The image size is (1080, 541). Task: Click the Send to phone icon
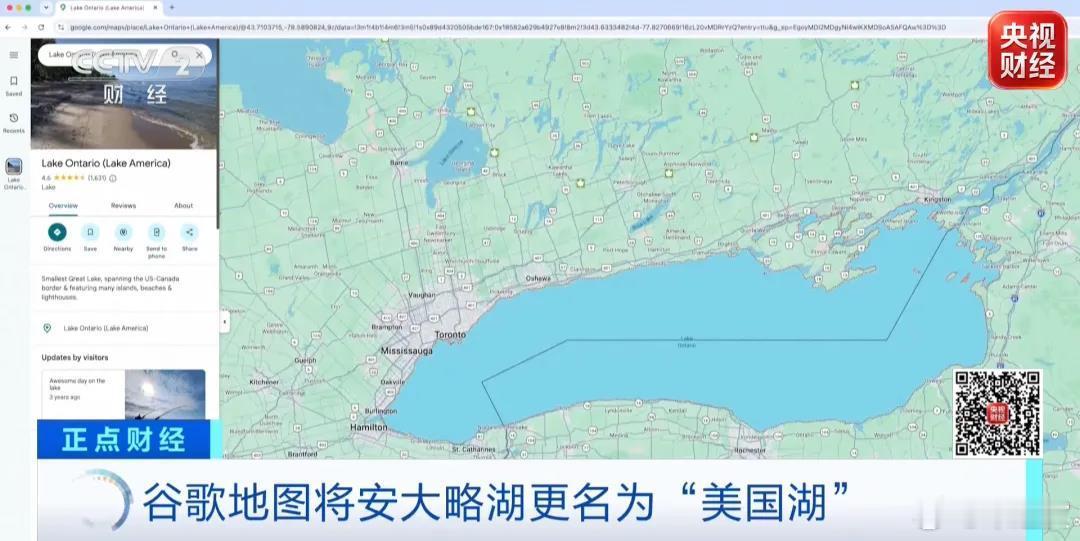point(156,232)
